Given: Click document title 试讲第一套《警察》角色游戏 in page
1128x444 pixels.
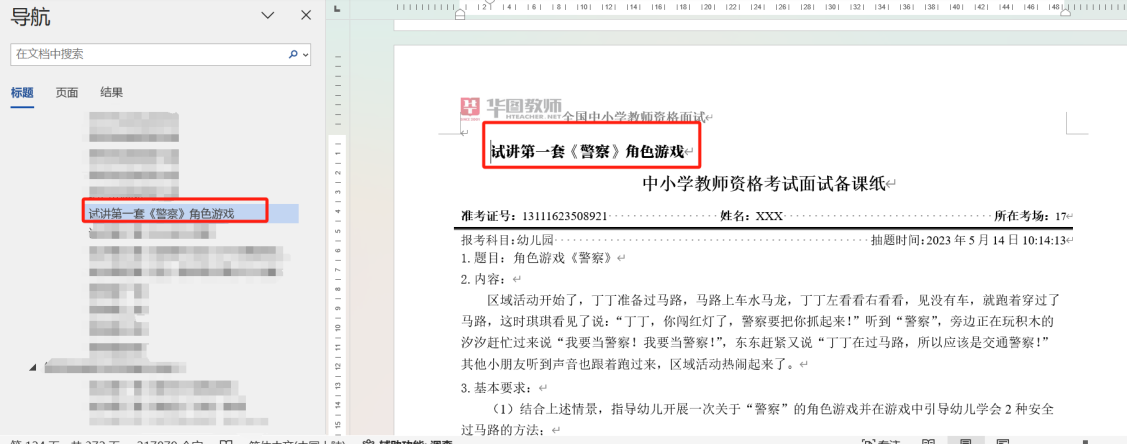Looking at the screenshot, I should click(588, 152).
